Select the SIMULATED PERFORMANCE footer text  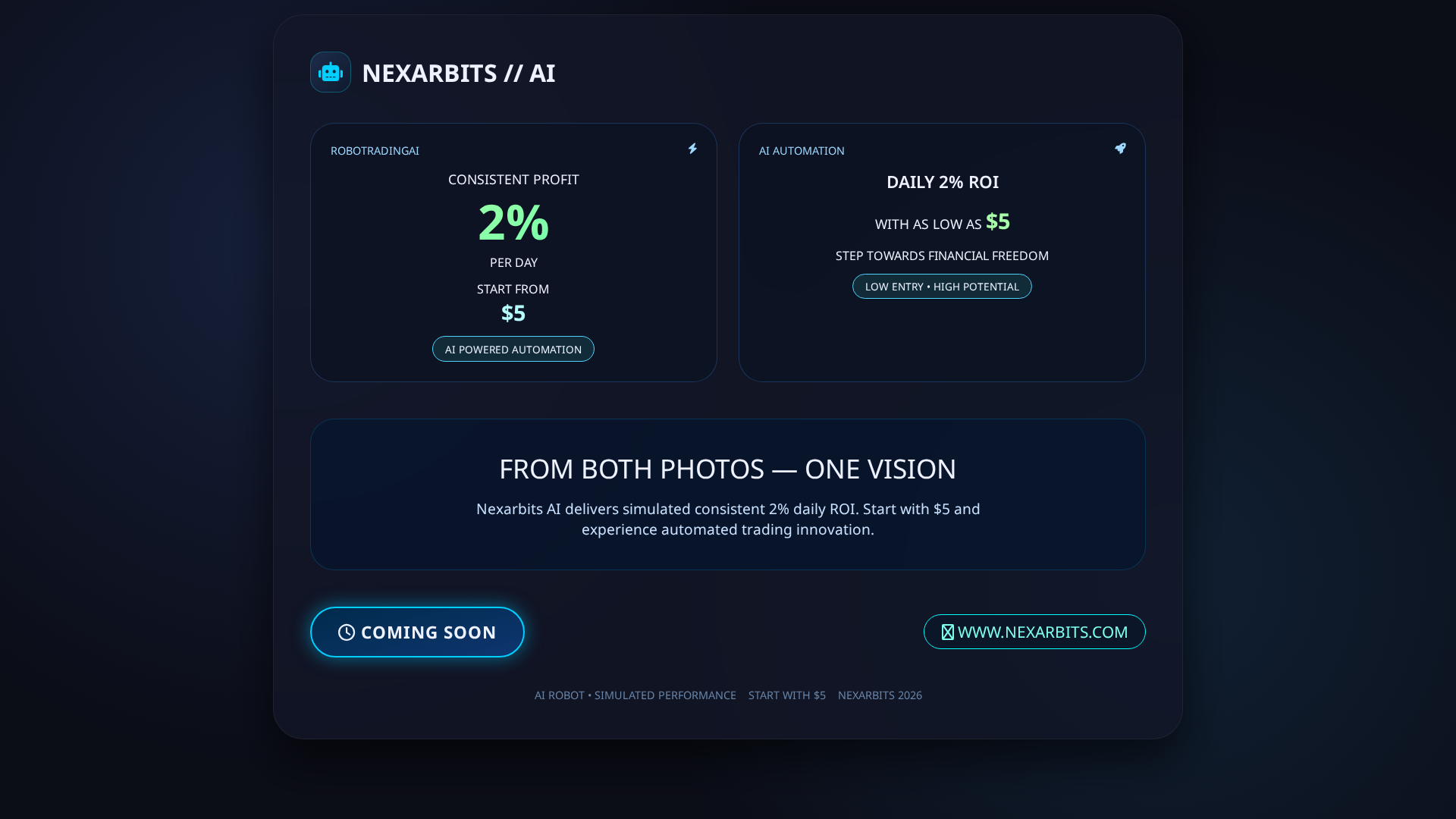(x=665, y=695)
